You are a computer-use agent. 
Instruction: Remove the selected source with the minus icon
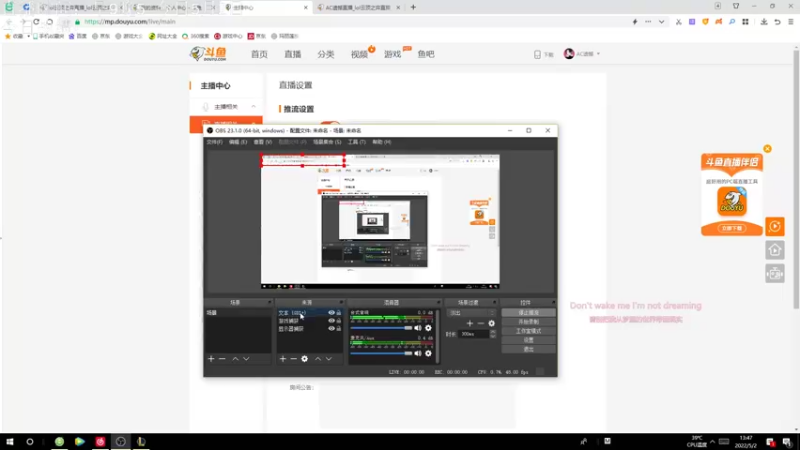293,359
